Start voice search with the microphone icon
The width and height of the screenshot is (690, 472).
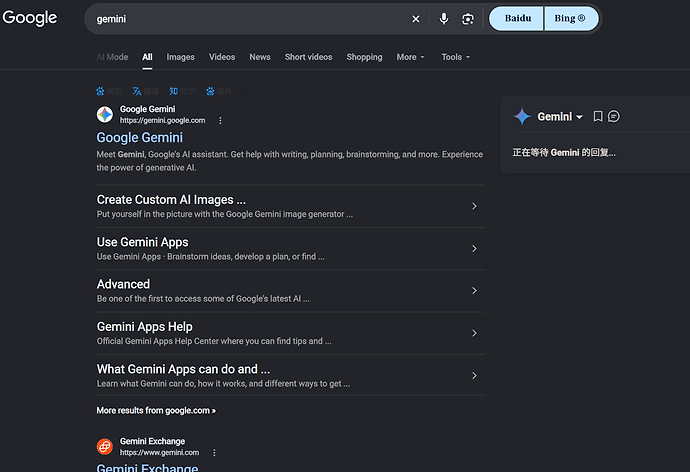[444, 18]
